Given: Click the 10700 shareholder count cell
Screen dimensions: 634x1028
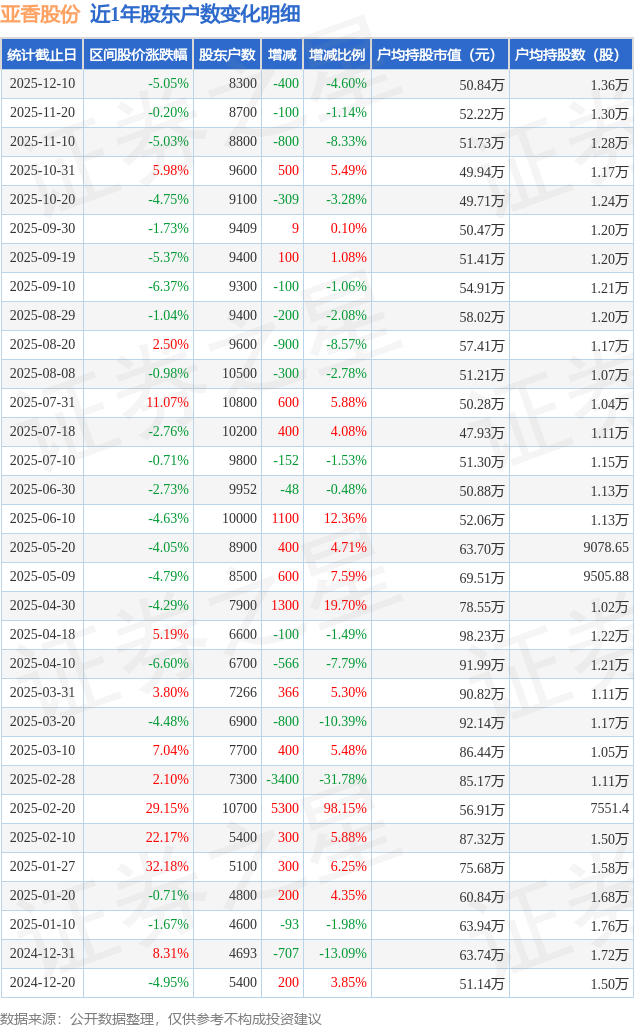Looking at the screenshot, I should click(240, 808).
